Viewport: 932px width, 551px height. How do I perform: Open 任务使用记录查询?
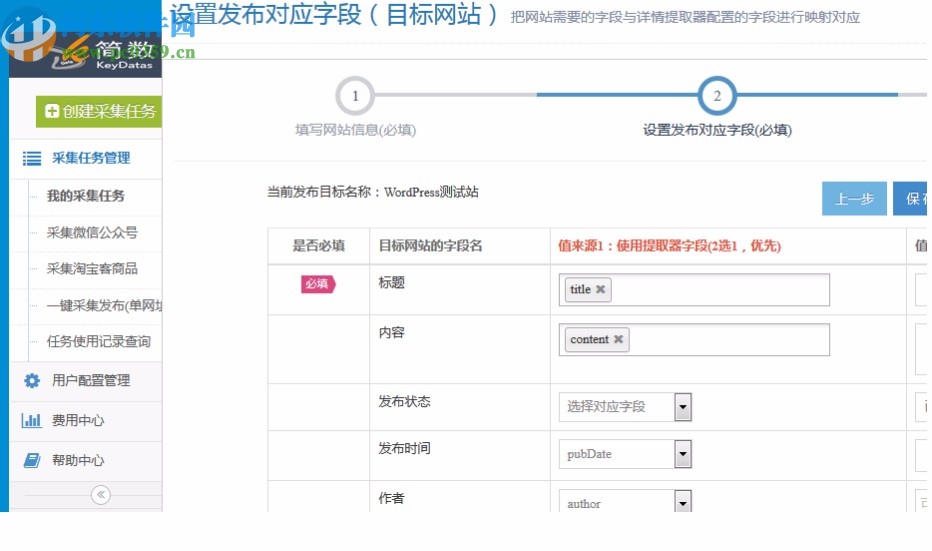99,342
